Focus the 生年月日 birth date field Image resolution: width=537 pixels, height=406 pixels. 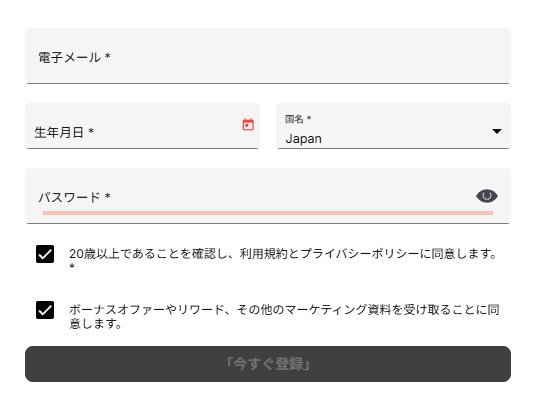click(x=142, y=126)
